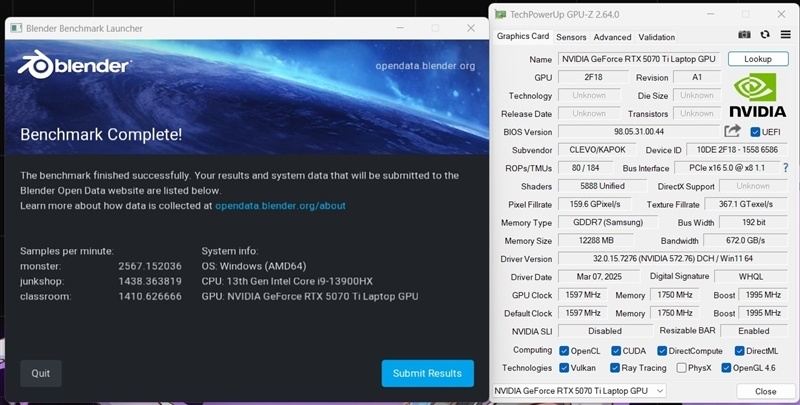Click the Blender logo in the banner
800x405 pixels.
(x=74, y=66)
